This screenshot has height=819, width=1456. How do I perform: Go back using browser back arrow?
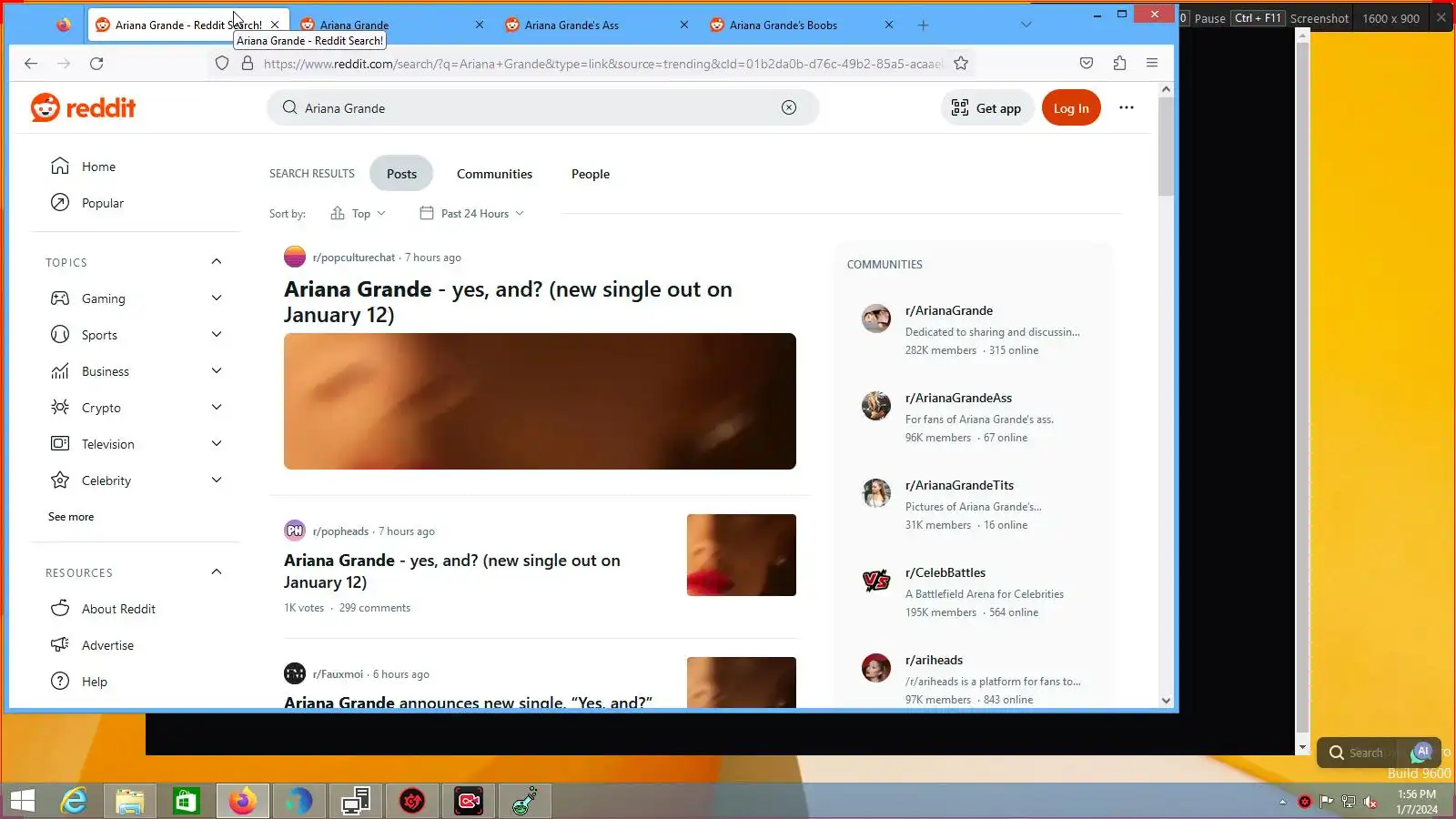31,64
